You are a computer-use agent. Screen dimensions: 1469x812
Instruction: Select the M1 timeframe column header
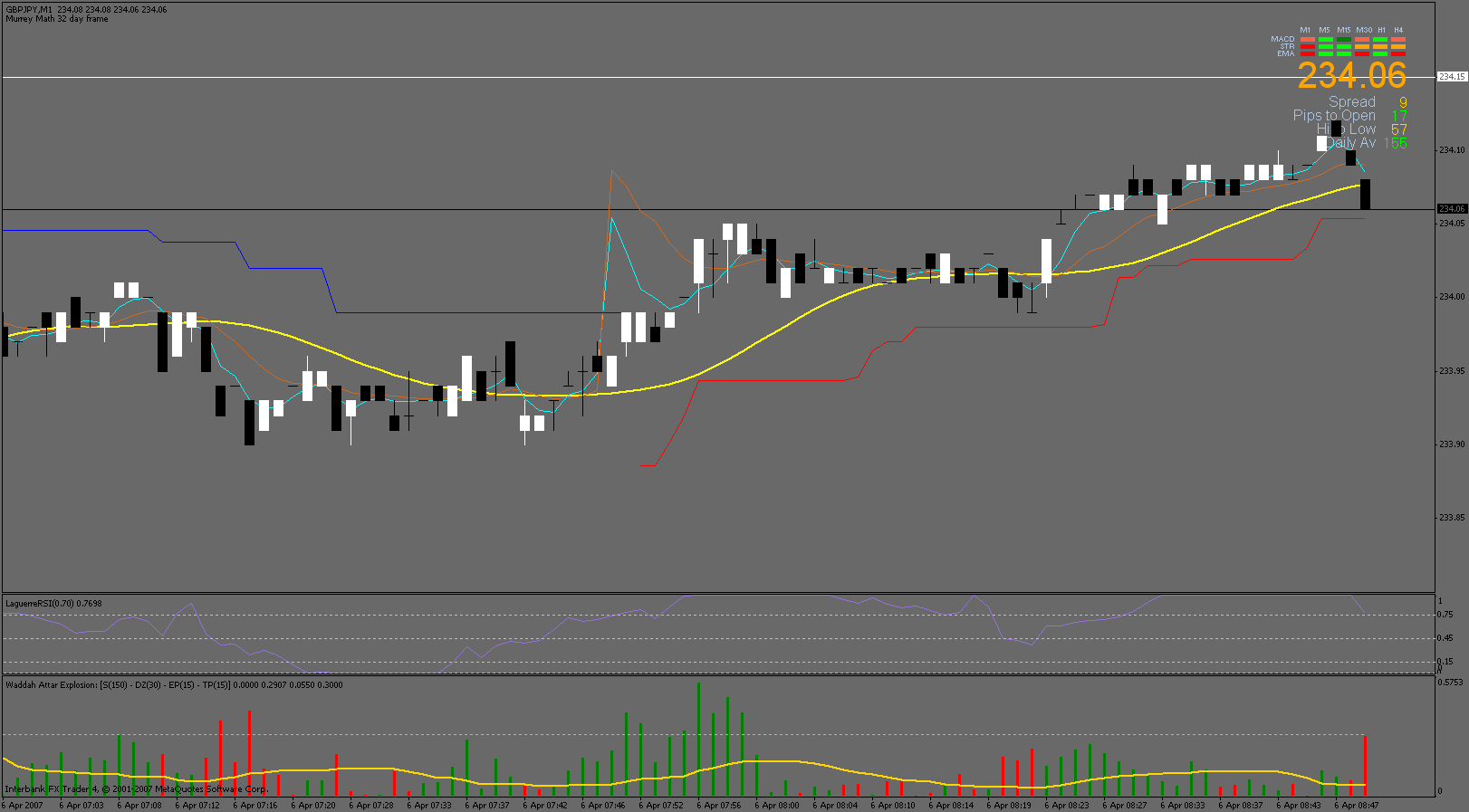pos(1305,30)
